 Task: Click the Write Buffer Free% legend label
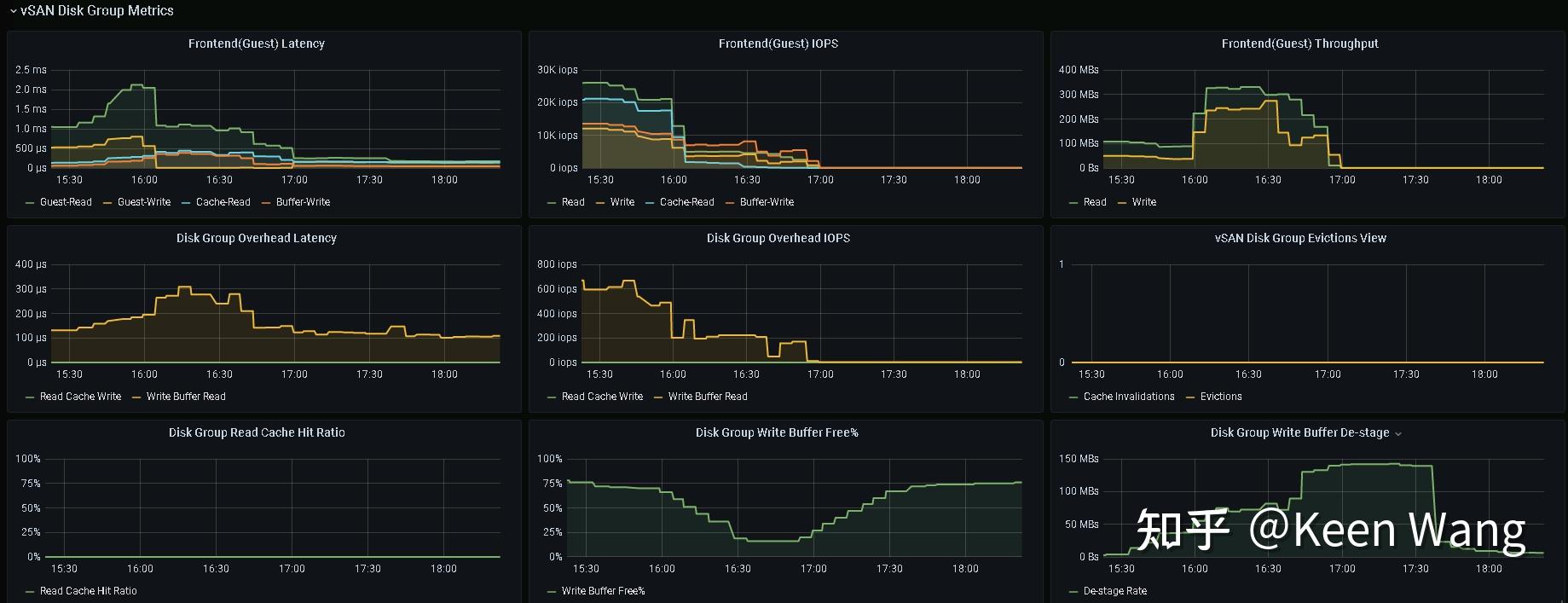[x=603, y=591]
